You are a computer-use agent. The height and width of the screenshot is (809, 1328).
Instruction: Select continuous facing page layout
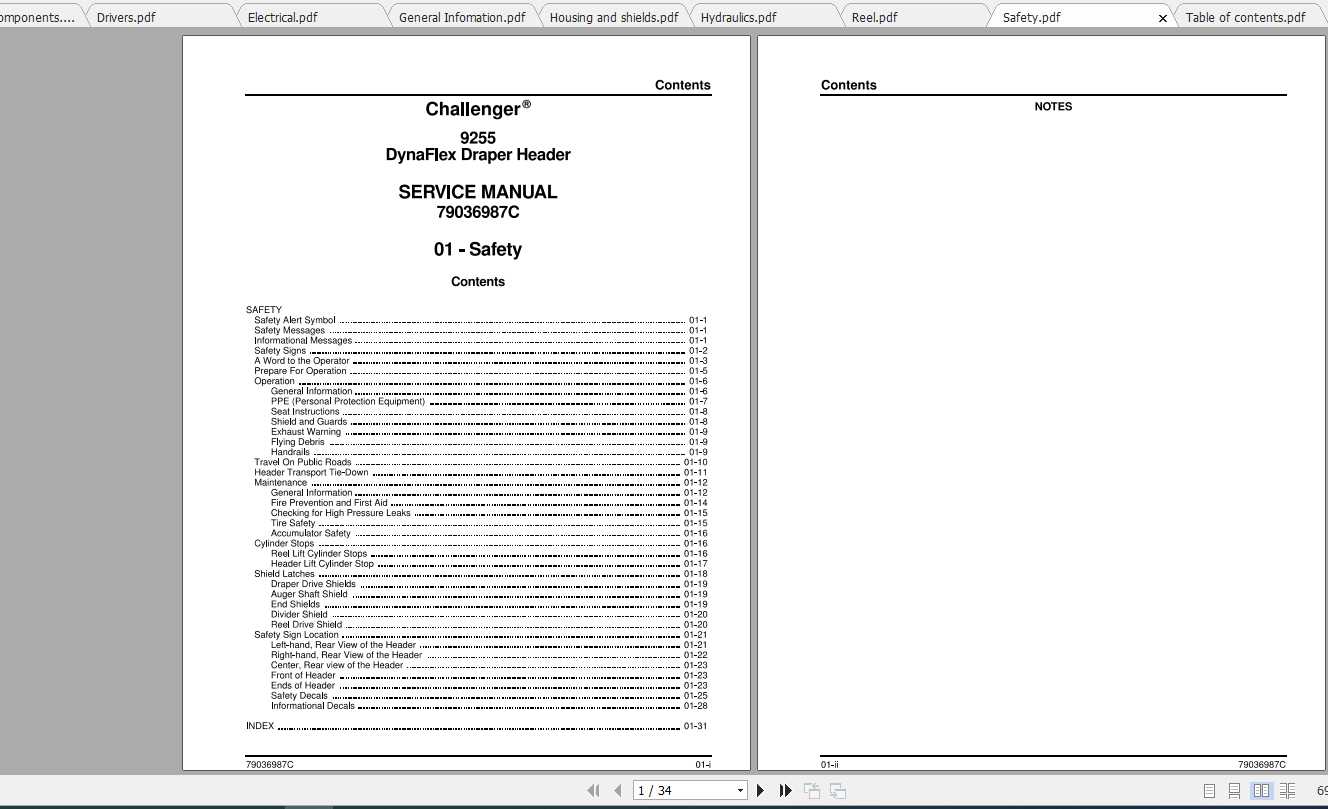click(x=1287, y=791)
